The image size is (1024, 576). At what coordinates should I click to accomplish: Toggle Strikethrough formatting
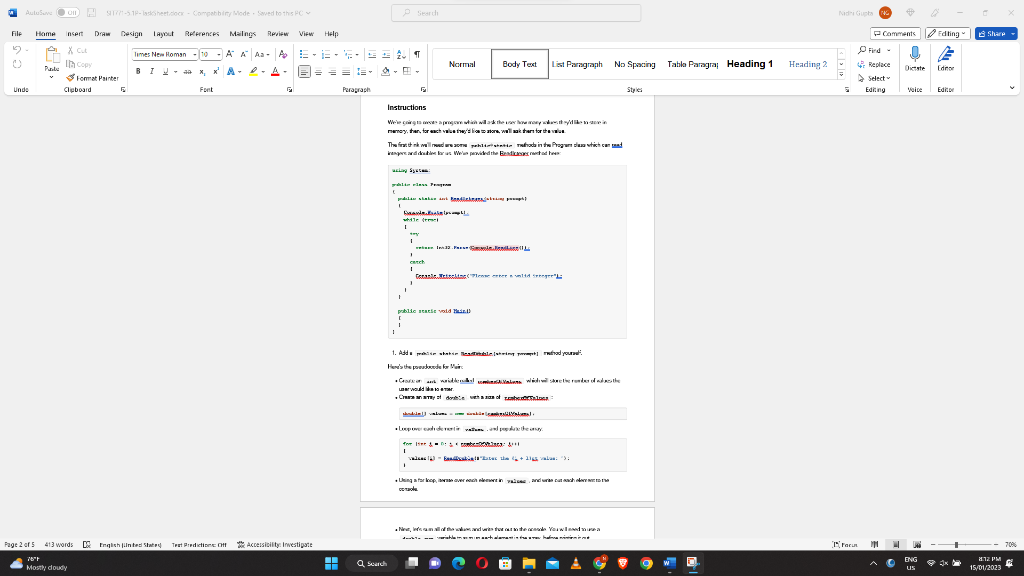coord(187,71)
